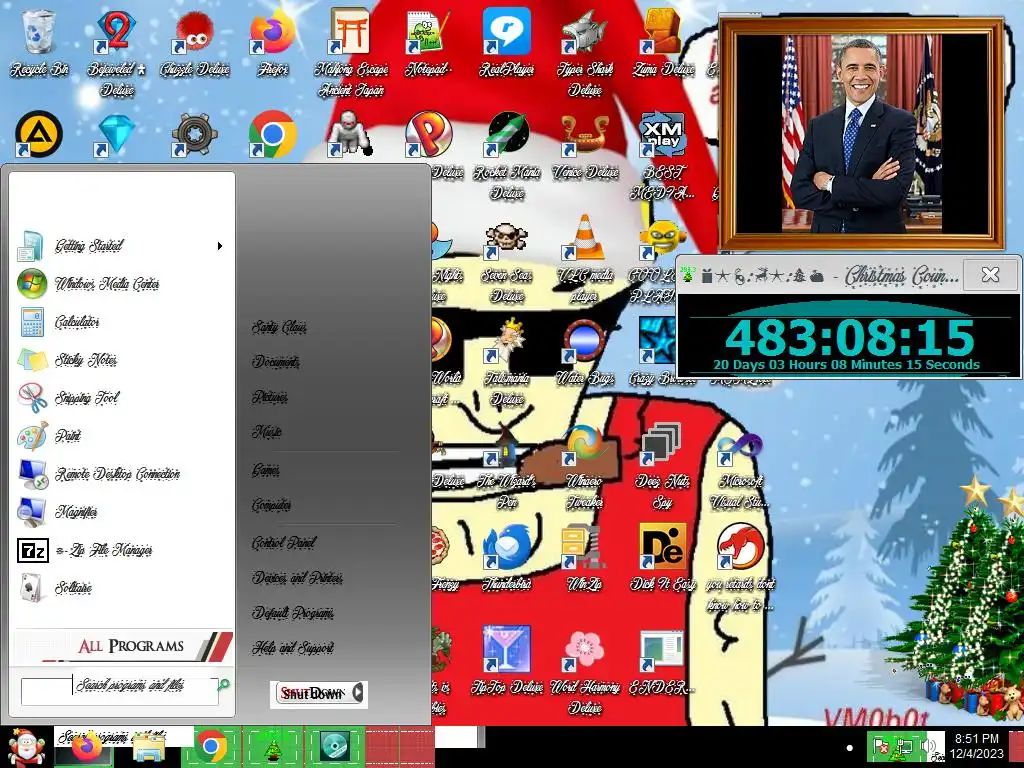Open WinZip desktop shortcut

[x=584, y=559]
